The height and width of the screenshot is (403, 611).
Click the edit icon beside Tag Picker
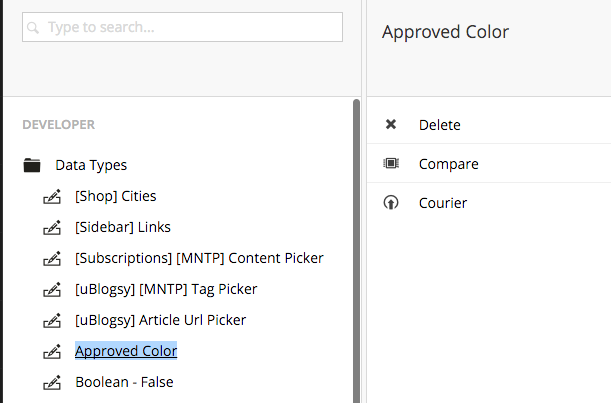coord(52,289)
